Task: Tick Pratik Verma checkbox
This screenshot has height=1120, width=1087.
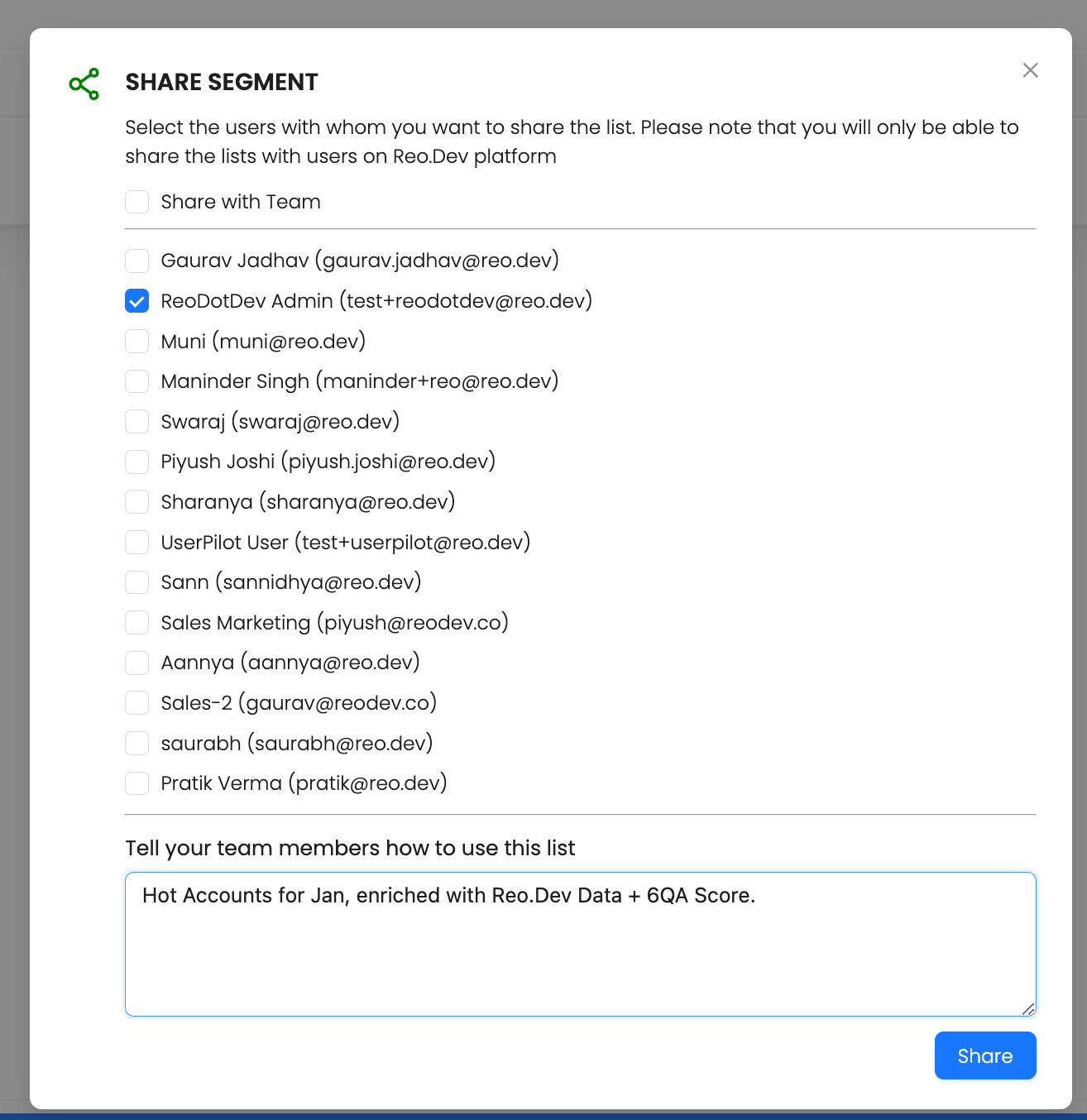Action: click(x=137, y=783)
